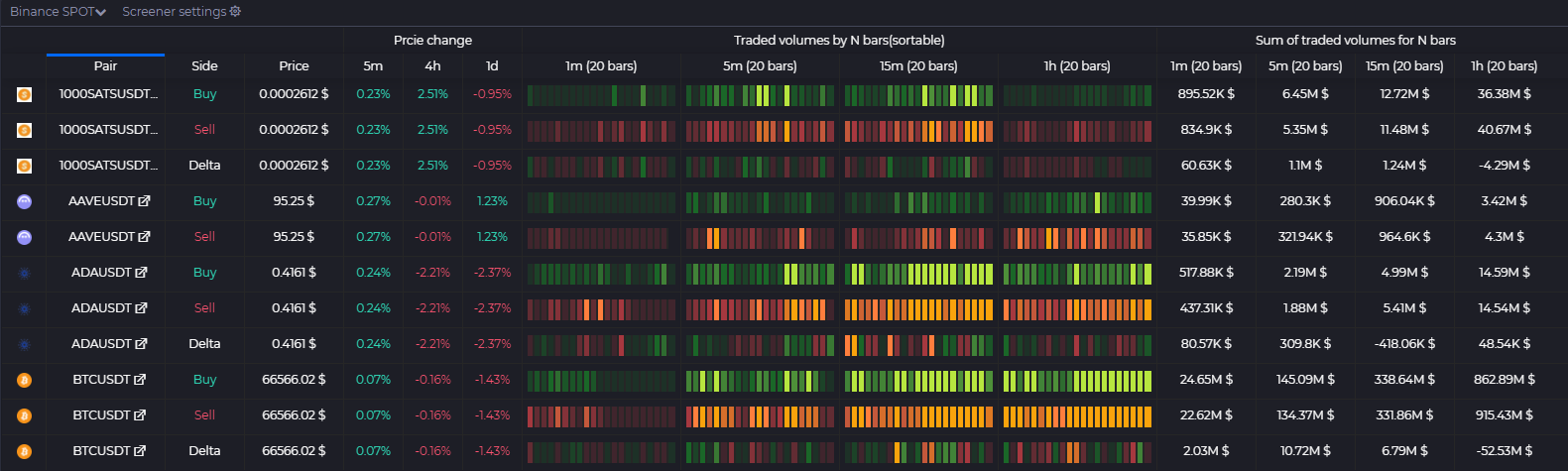Click the ADA coin icon in the Sell row

(25, 308)
